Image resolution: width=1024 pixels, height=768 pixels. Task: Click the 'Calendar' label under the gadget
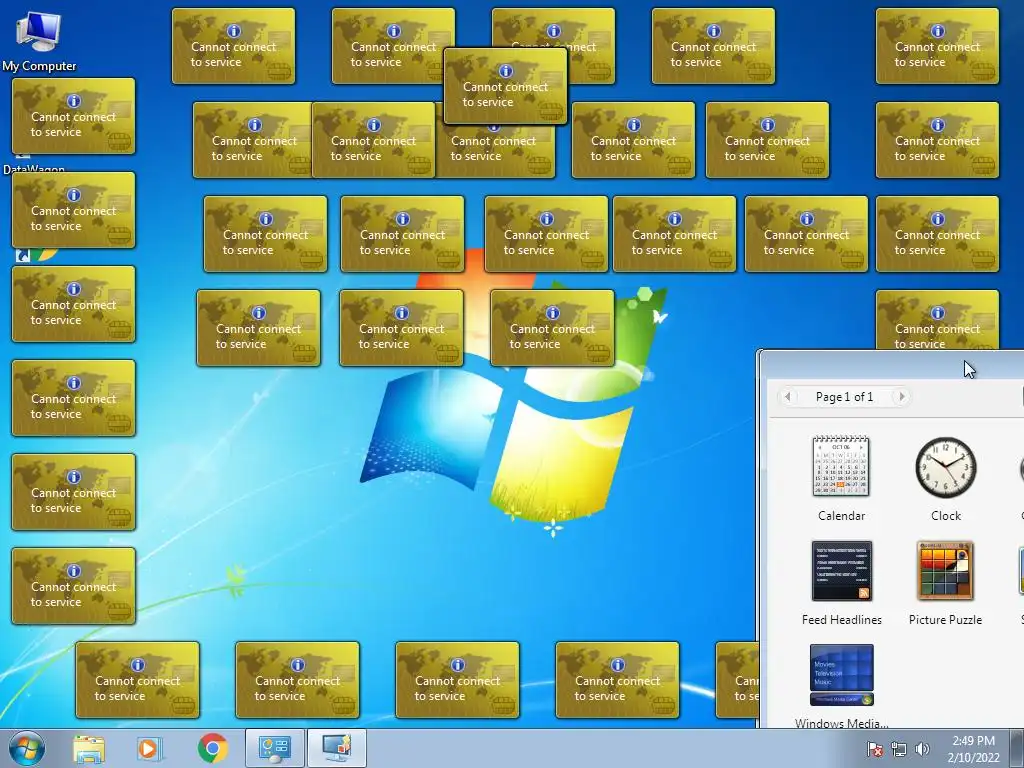[x=841, y=516]
